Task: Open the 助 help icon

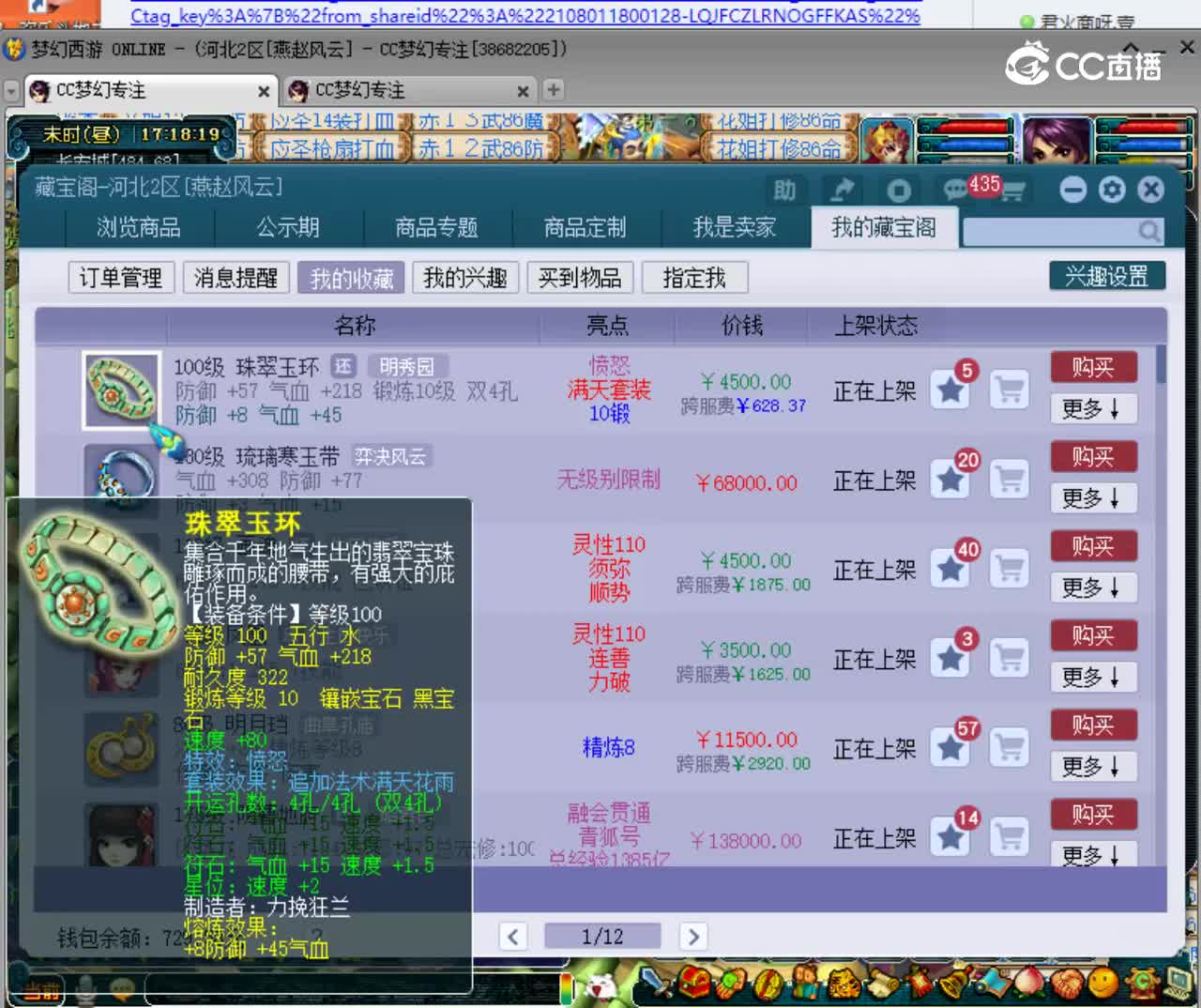Action: point(784,191)
